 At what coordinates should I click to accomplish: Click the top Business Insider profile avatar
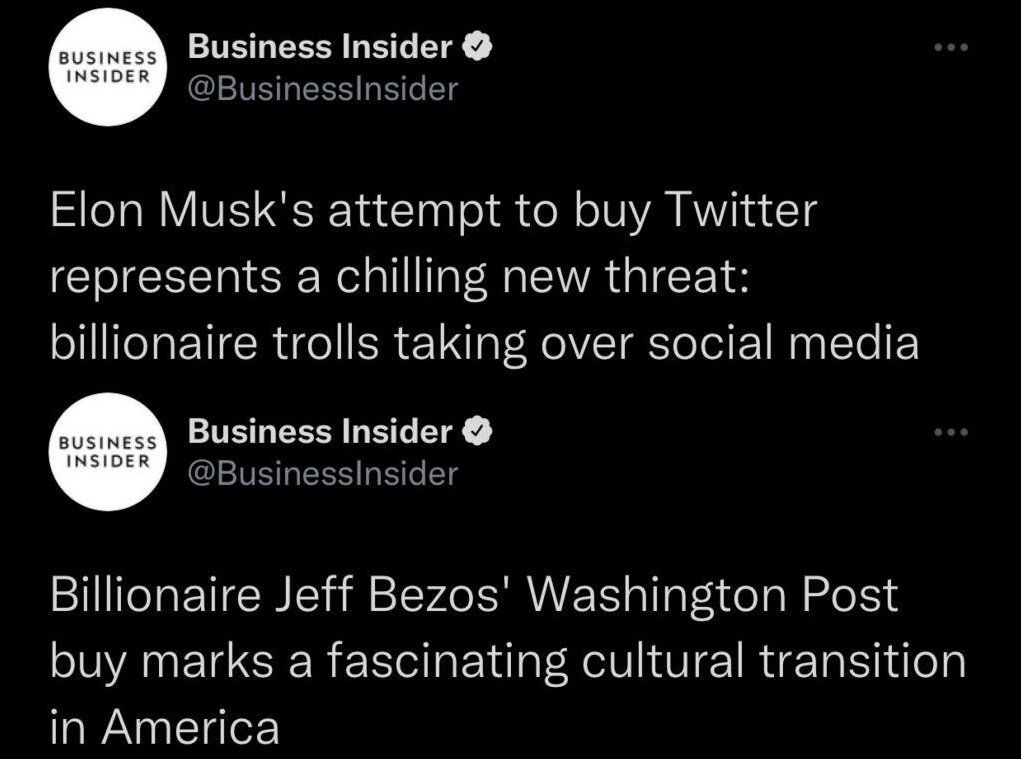coord(106,68)
